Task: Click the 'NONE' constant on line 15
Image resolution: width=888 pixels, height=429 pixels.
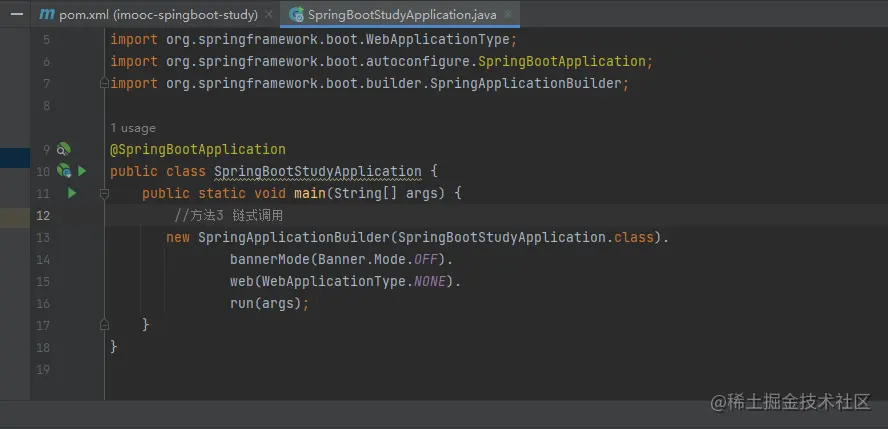Action: pos(430,281)
